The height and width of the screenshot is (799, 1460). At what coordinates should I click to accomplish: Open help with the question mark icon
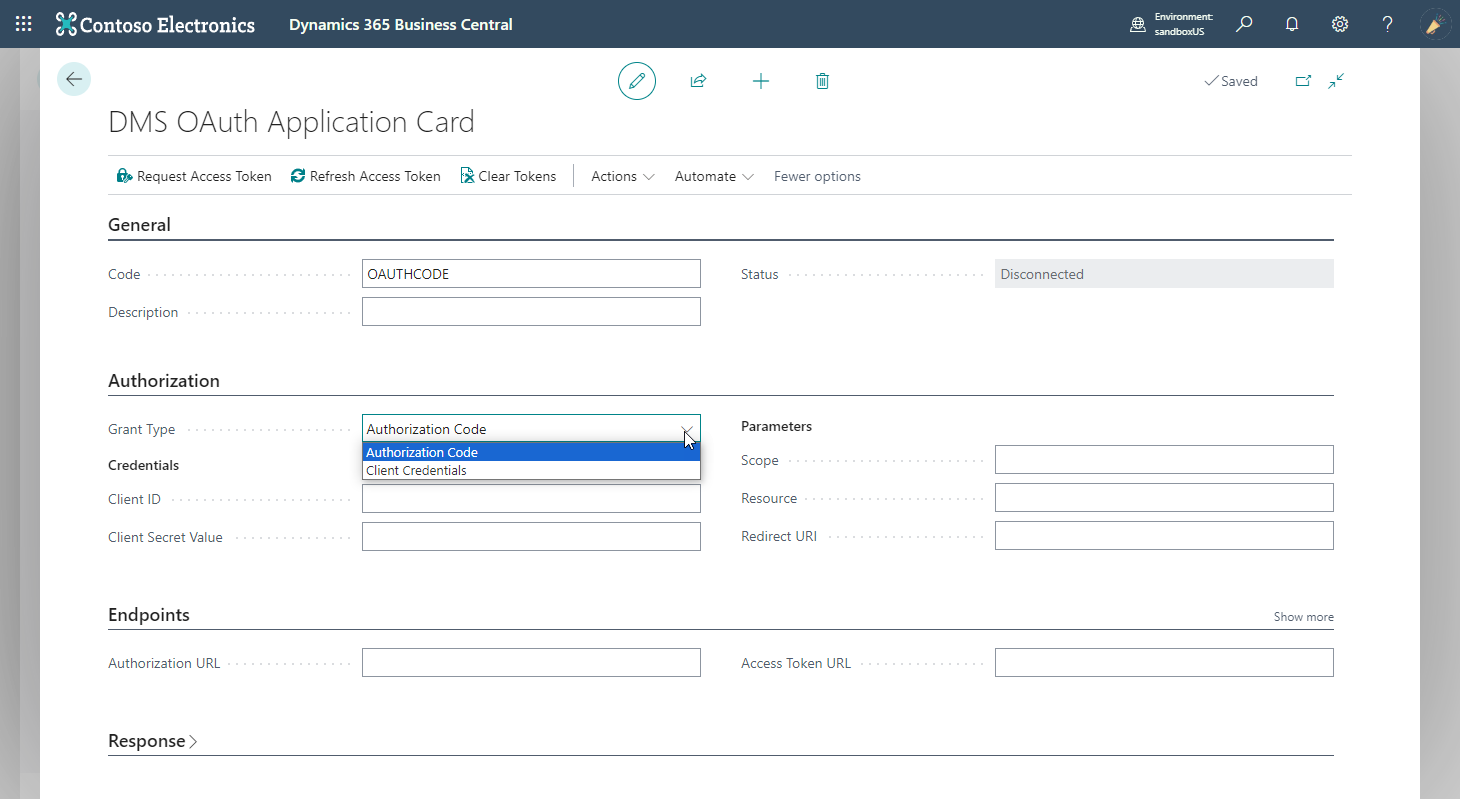point(1387,23)
